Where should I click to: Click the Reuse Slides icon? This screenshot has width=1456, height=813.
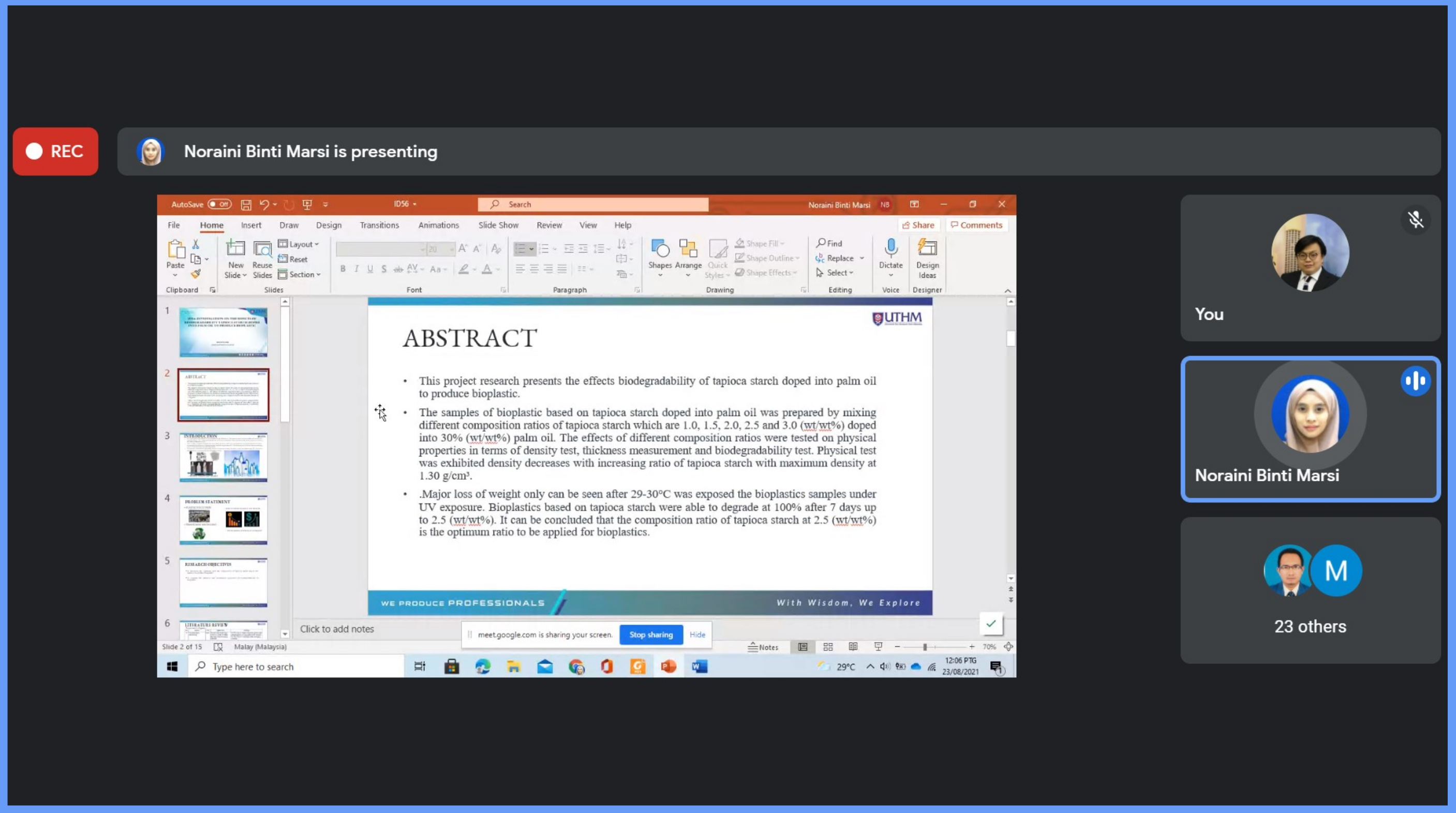[262, 249]
